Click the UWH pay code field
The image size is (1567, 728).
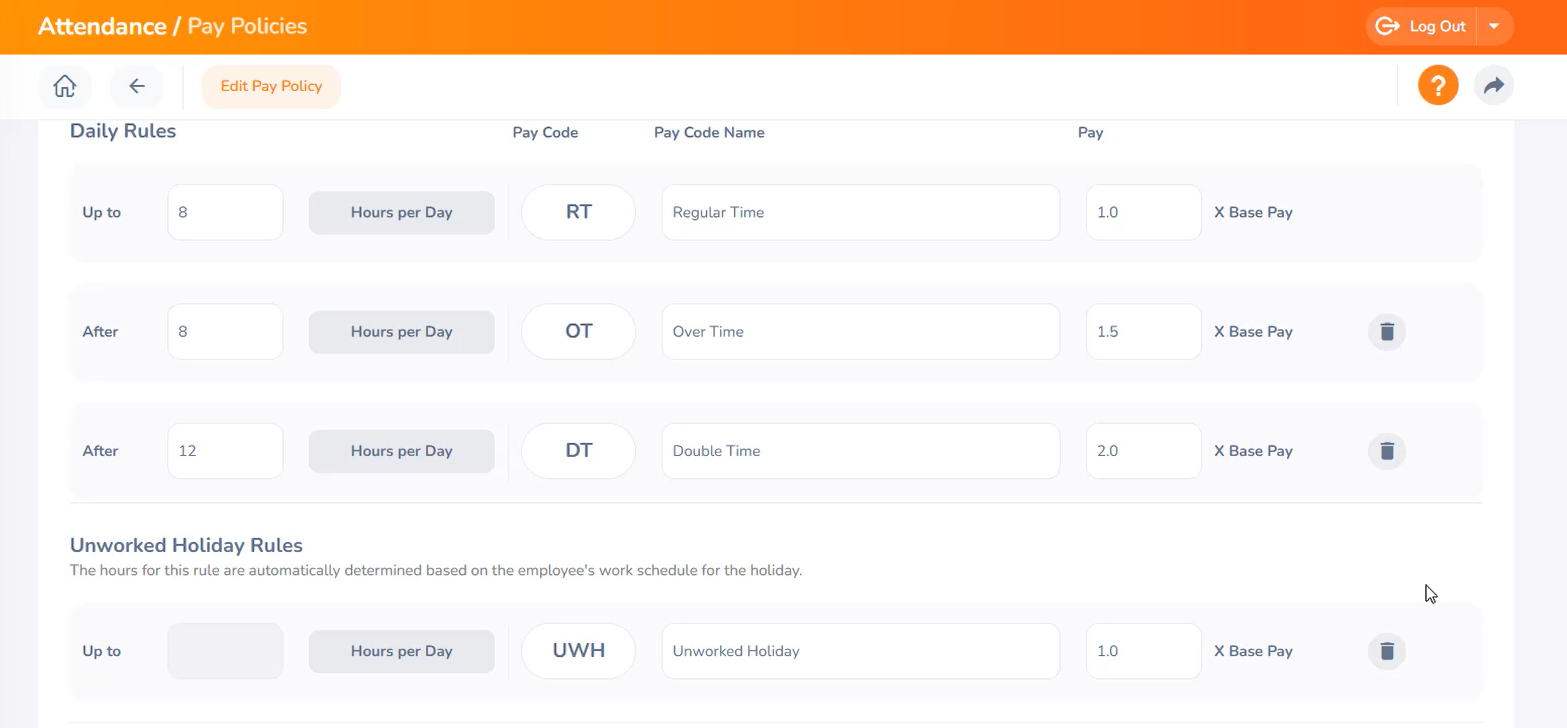coord(578,651)
